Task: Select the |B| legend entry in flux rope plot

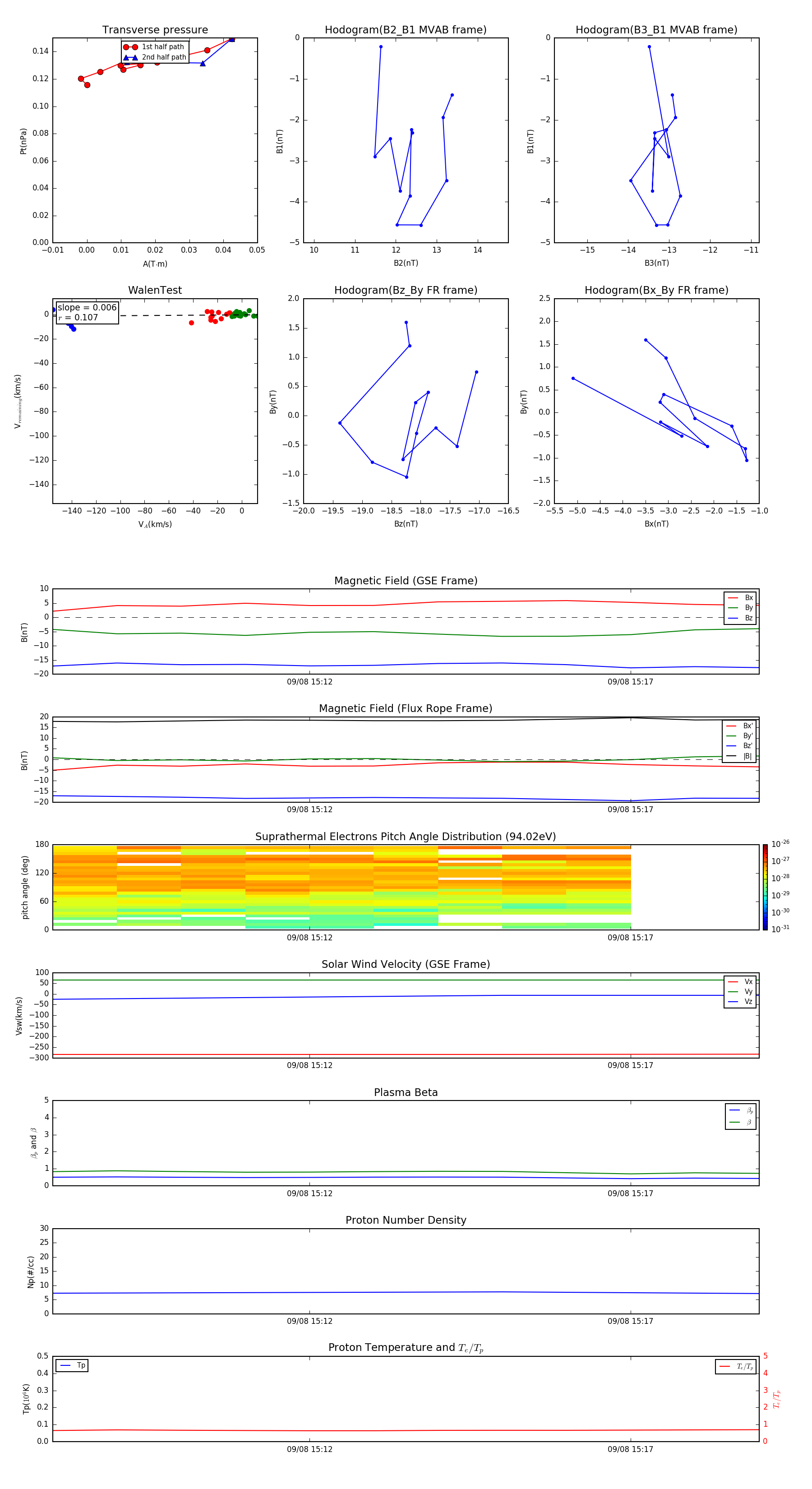Action: coord(740,756)
